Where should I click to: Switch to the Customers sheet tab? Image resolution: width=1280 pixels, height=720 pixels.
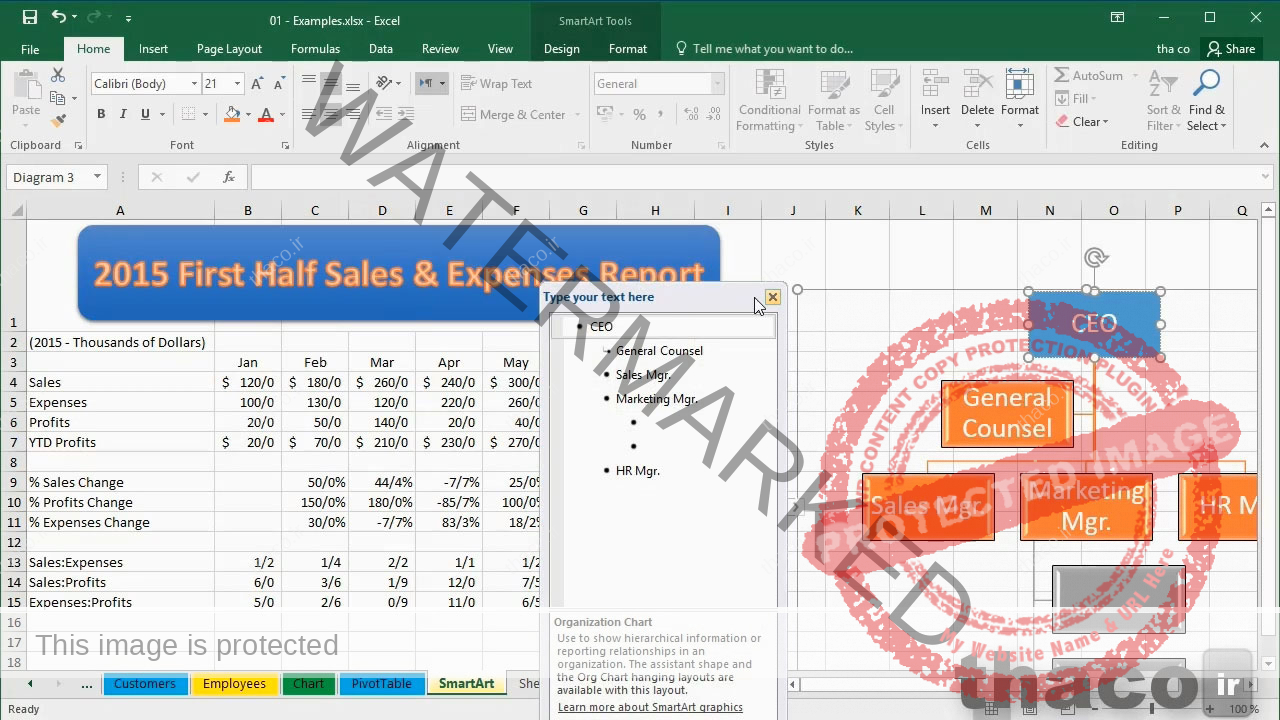145,684
